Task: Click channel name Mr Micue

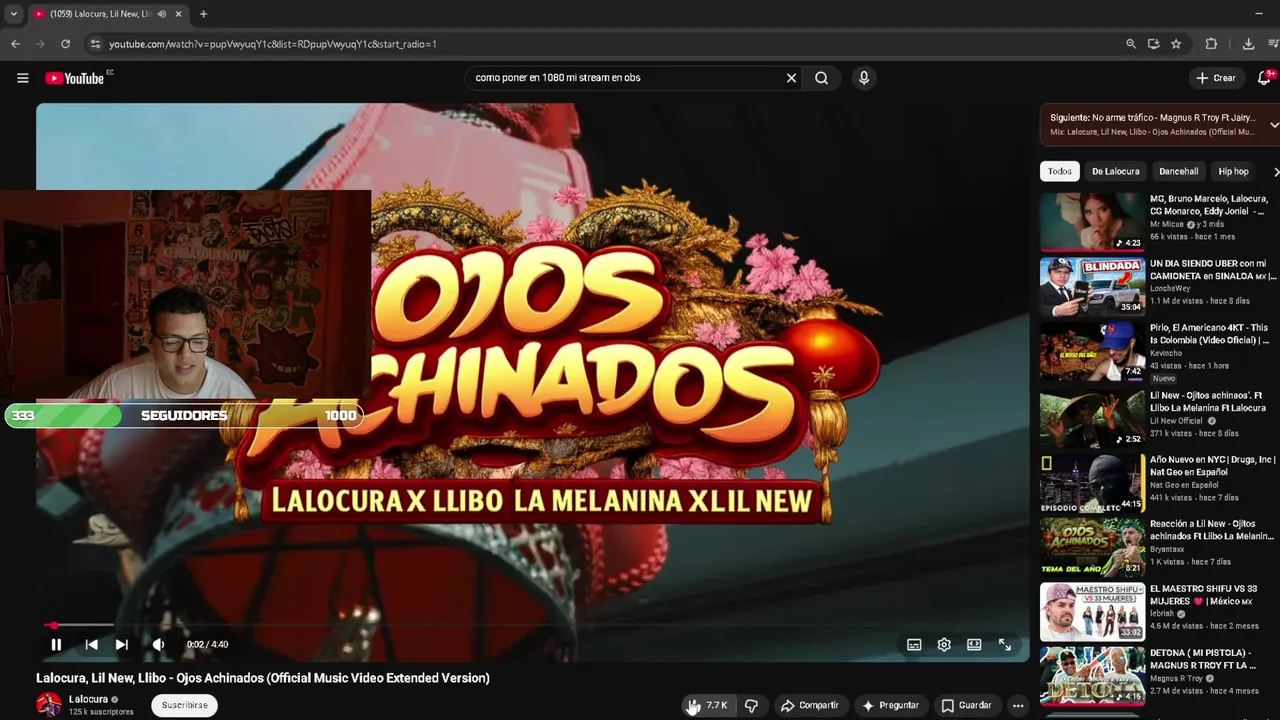Action: coord(1166,225)
